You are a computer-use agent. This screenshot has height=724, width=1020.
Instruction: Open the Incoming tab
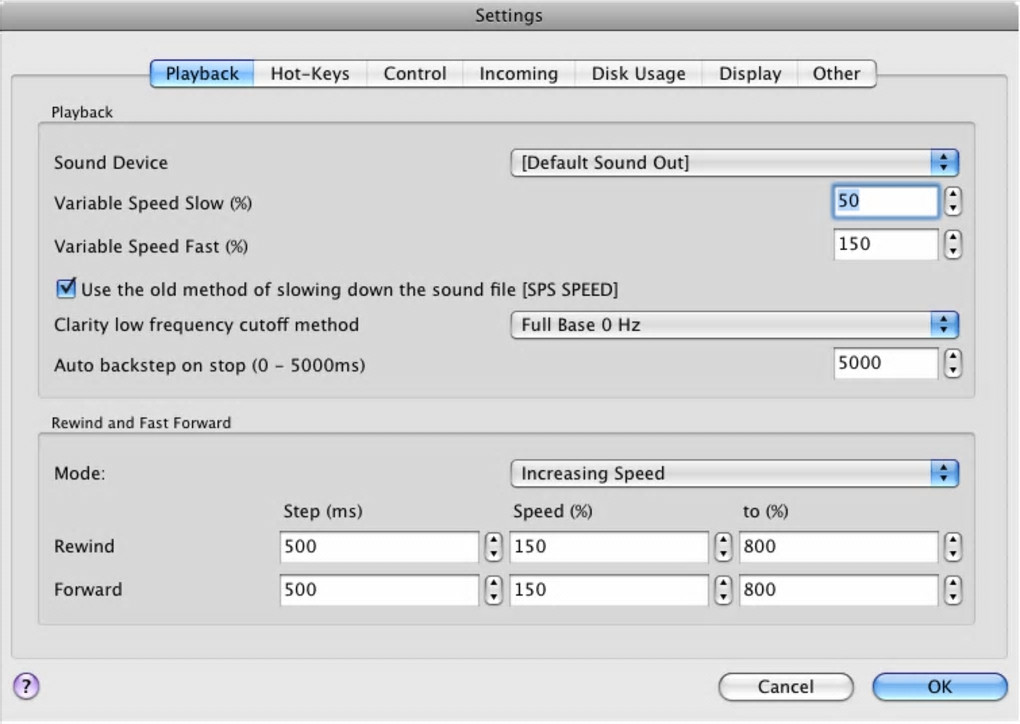click(x=518, y=74)
